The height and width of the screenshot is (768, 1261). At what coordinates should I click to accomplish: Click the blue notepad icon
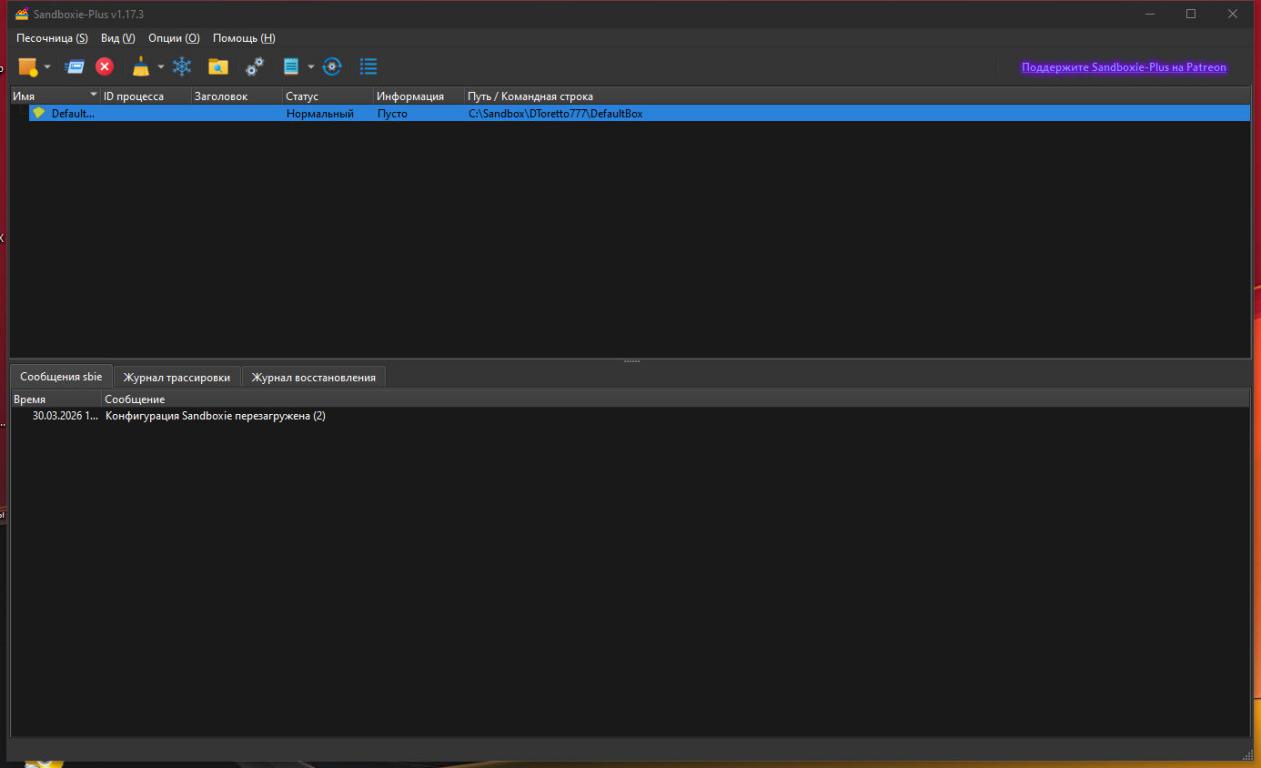click(291, 67)
